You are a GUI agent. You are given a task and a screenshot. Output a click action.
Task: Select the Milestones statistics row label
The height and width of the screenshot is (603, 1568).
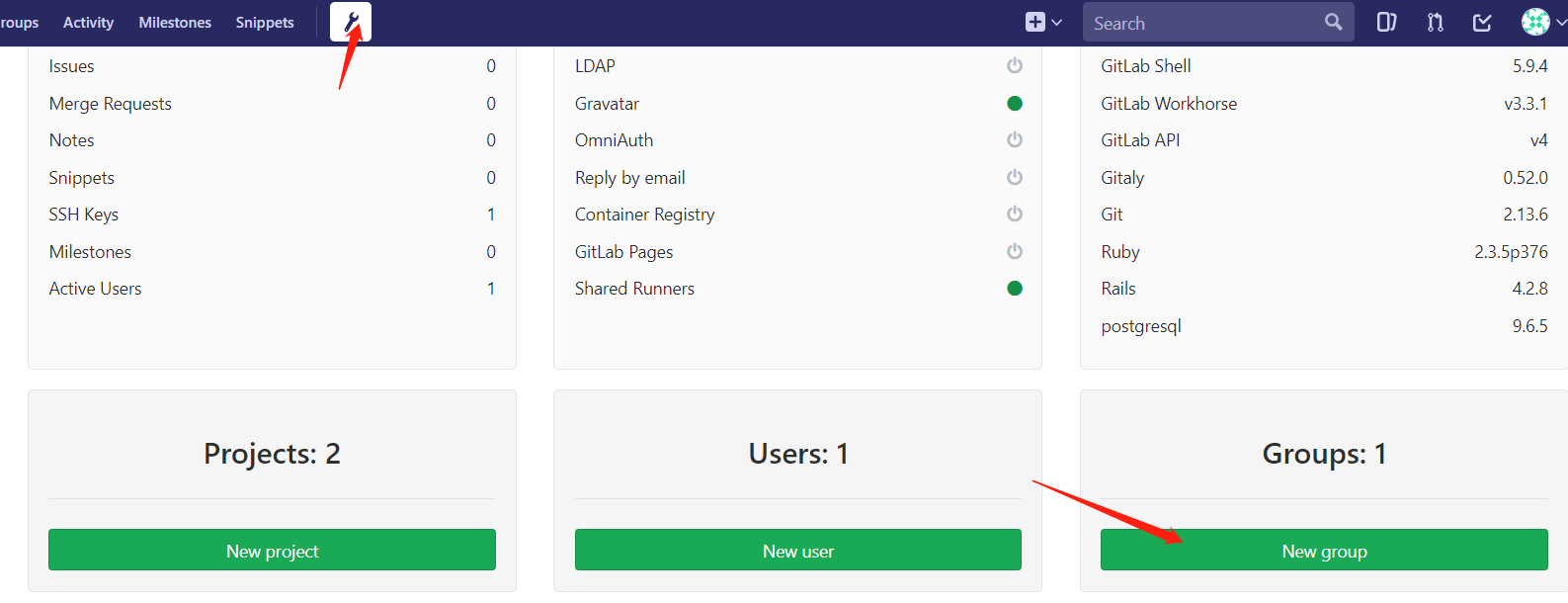[x=90, y=252]
